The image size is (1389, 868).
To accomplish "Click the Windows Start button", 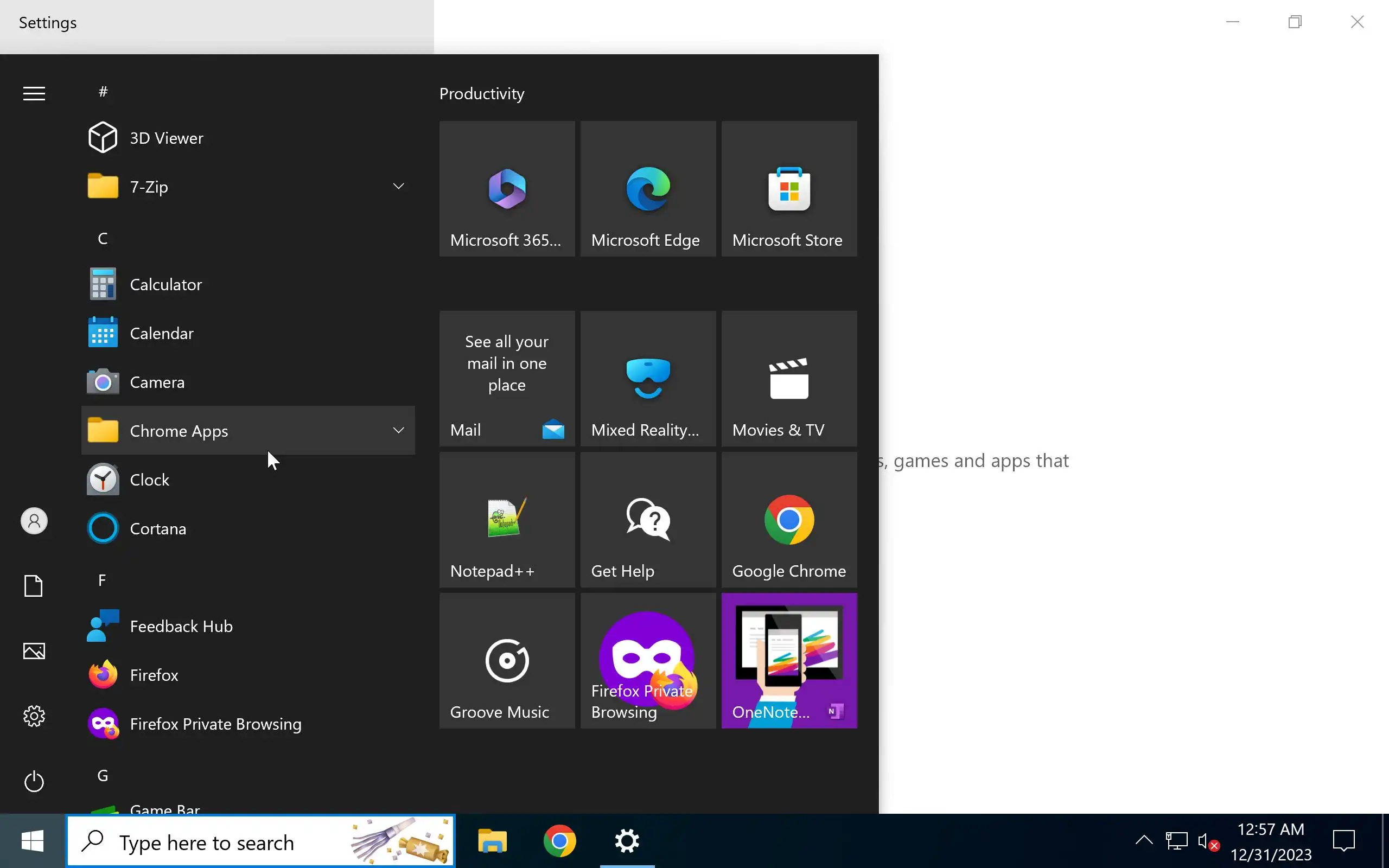I will pos(32,841).
